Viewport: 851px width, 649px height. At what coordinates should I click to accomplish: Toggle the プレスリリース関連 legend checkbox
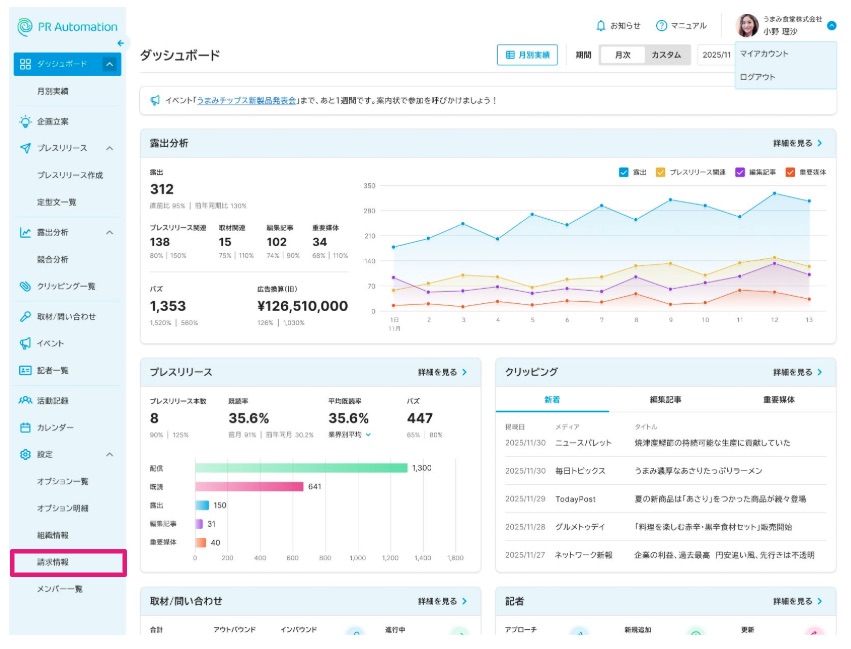point(661,172)
